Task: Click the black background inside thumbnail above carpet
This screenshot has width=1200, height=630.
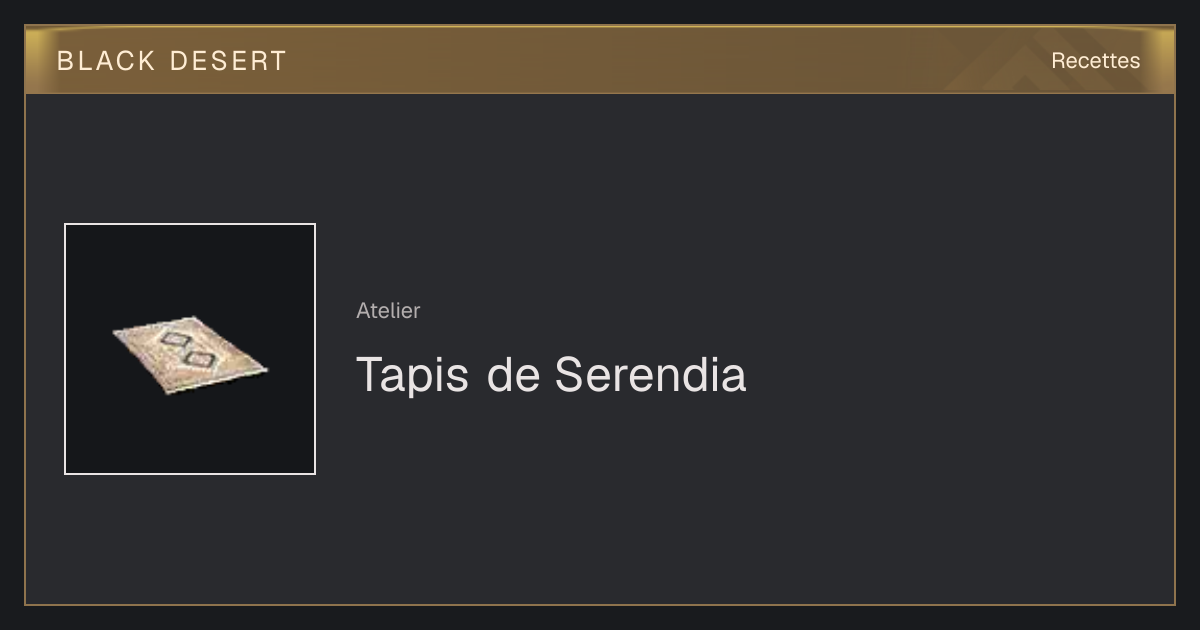Action: [x=190, y=270]
